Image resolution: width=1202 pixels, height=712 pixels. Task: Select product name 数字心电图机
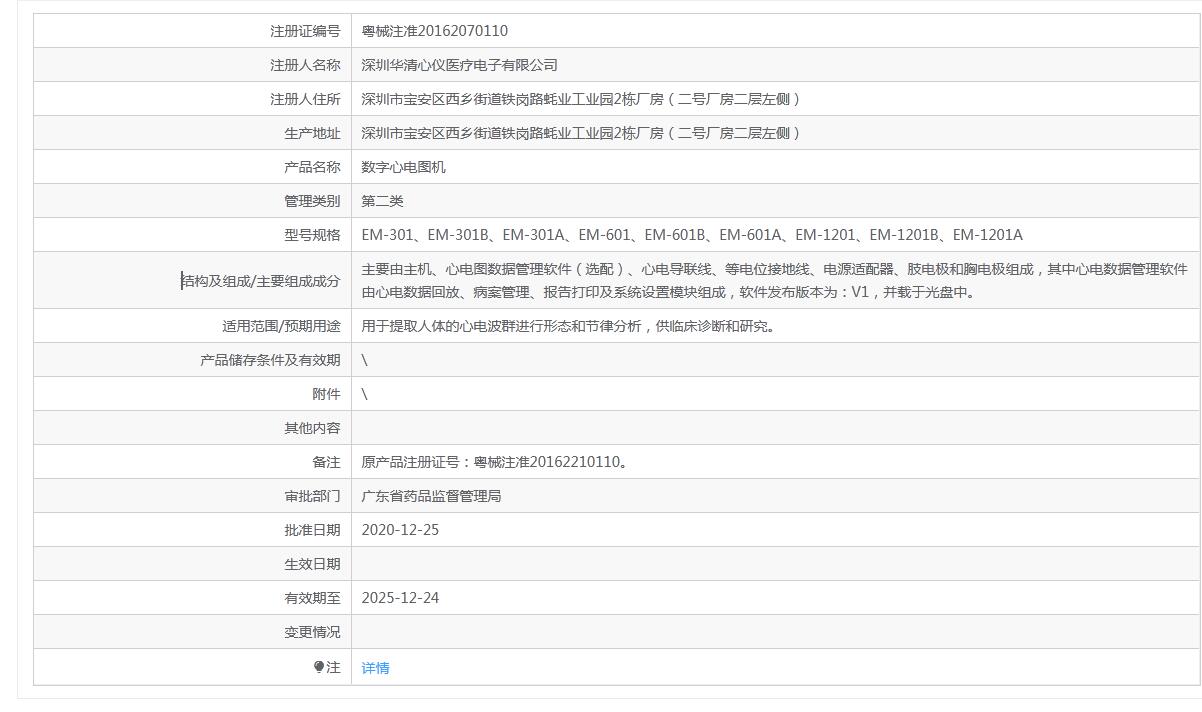pyautogui.click(x=403, y=167)
